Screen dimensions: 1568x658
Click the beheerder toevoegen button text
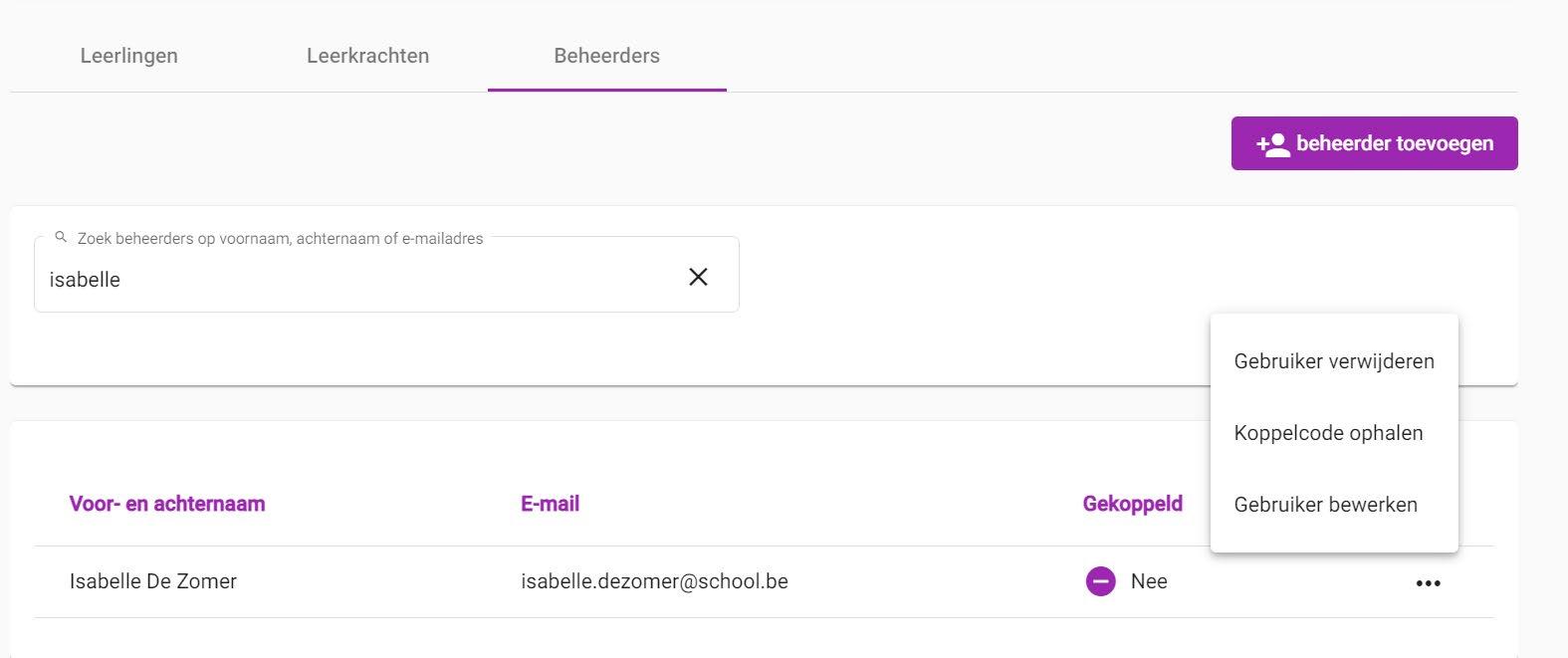1395,143
